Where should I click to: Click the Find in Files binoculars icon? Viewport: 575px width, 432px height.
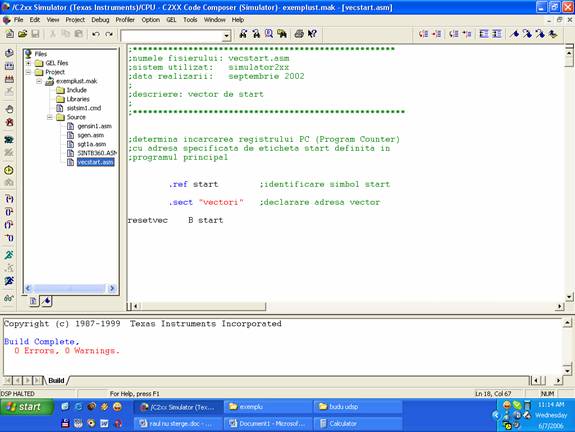tap(282, 34)
